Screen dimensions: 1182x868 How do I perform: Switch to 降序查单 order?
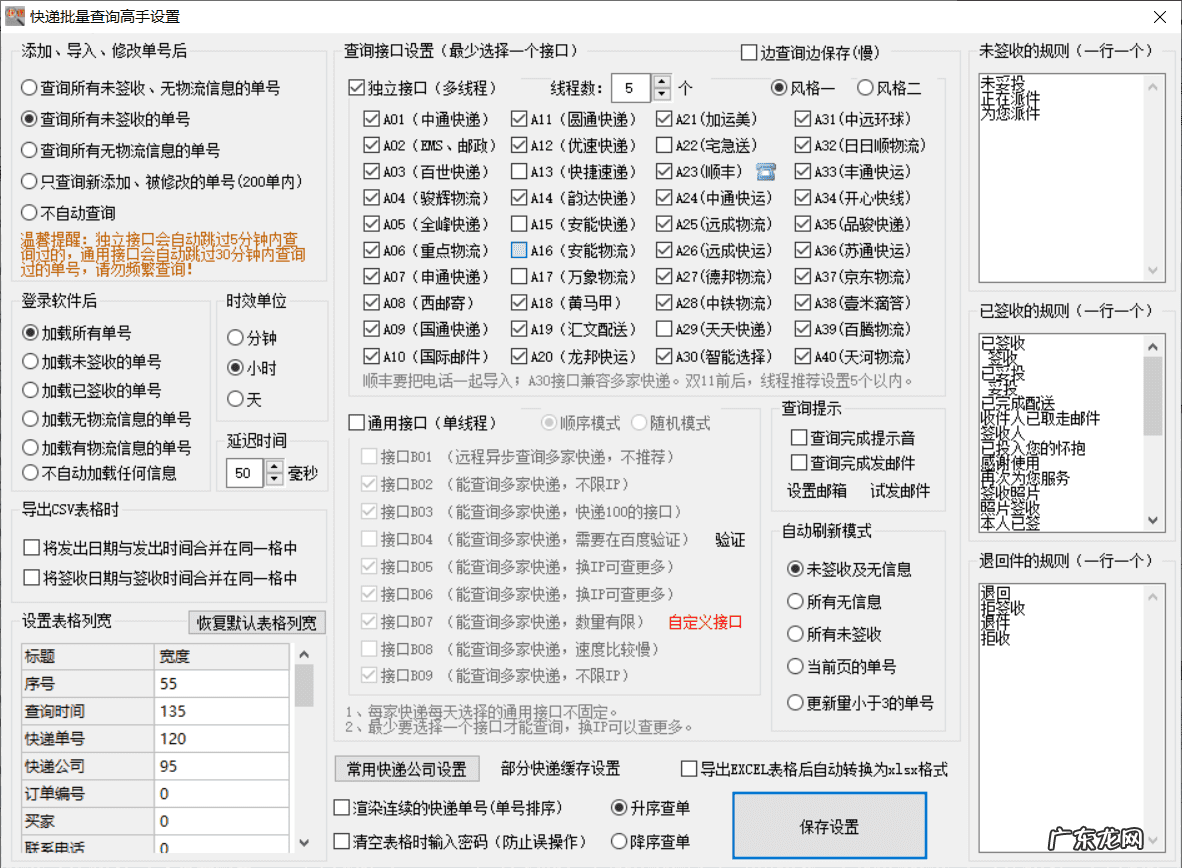621,841
